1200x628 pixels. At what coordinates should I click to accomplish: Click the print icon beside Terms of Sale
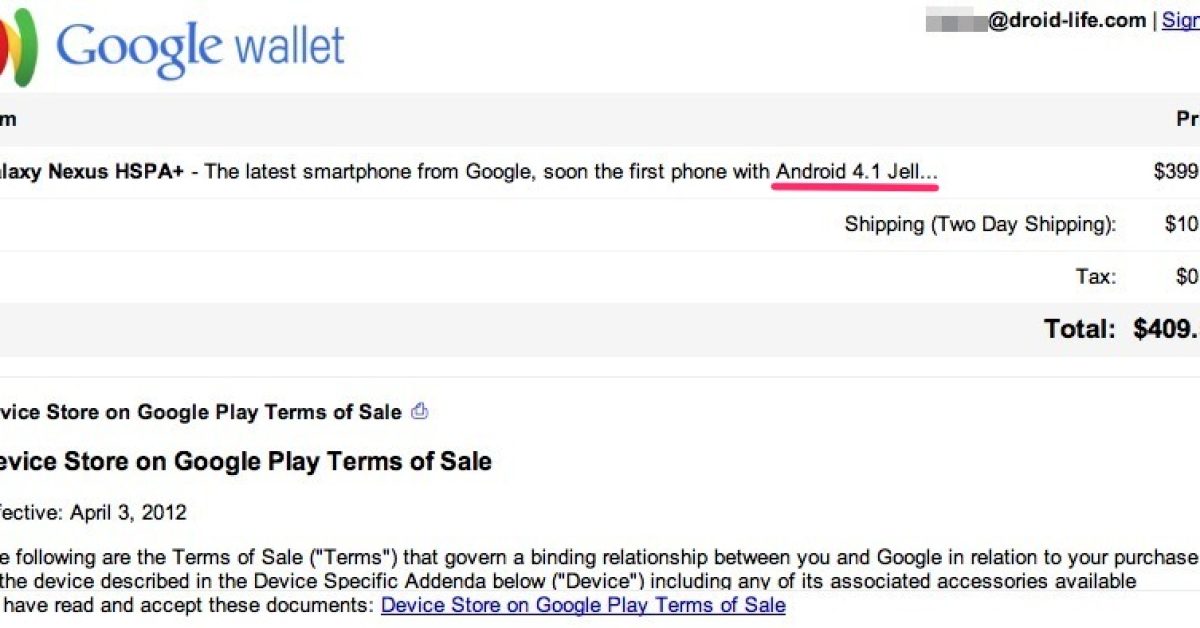420,411
